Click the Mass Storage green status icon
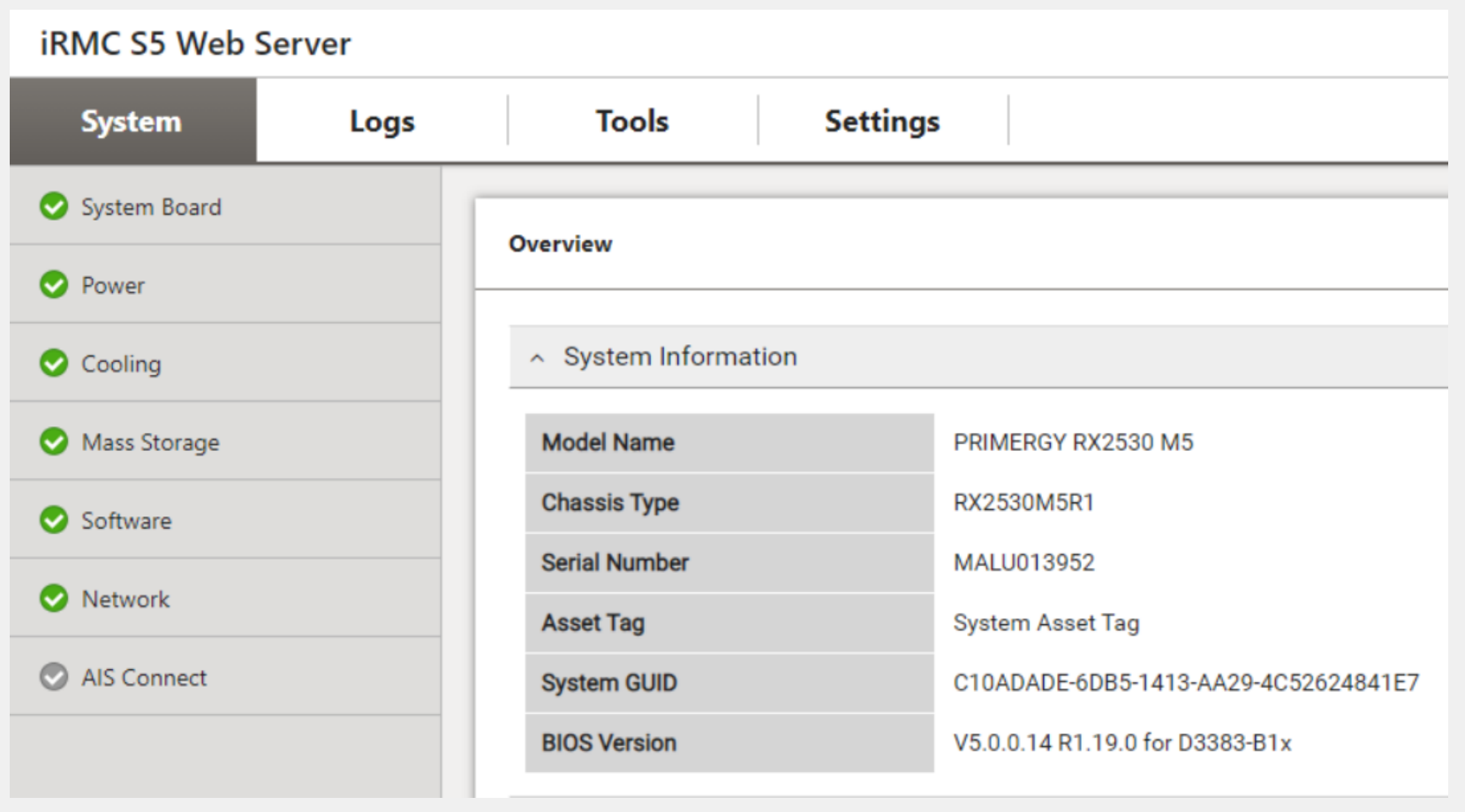Viewport: 1465px width, 812px height. coord(54,441)
